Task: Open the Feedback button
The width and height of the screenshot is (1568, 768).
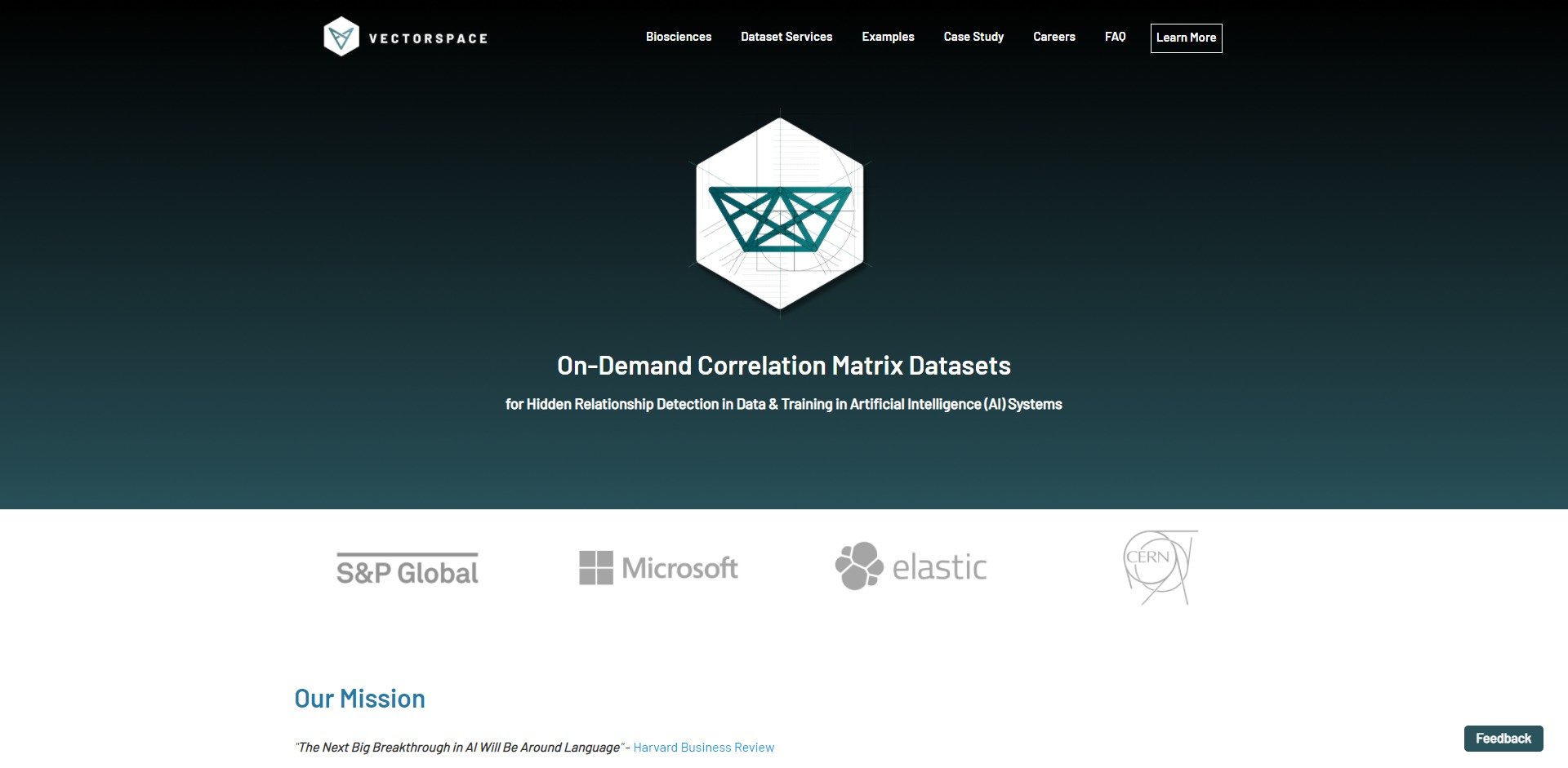Action: tap(1503, 738)
